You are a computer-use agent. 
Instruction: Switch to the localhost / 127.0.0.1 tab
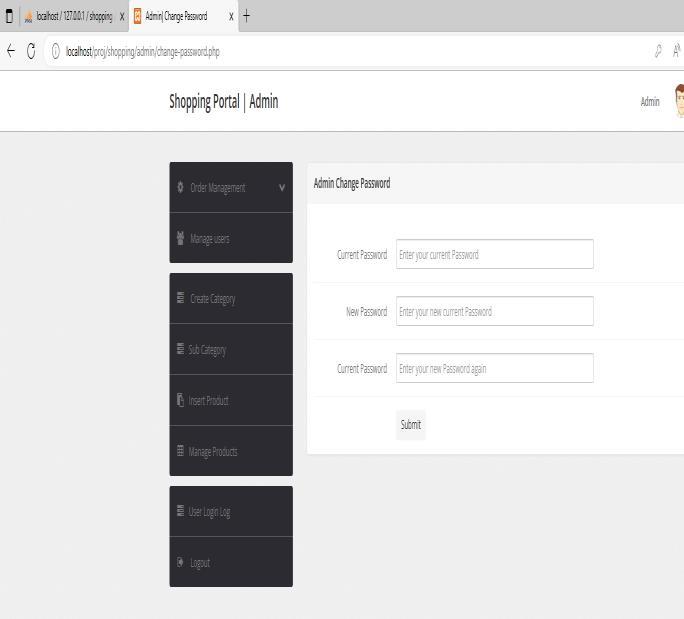click(x=74, y=17)
